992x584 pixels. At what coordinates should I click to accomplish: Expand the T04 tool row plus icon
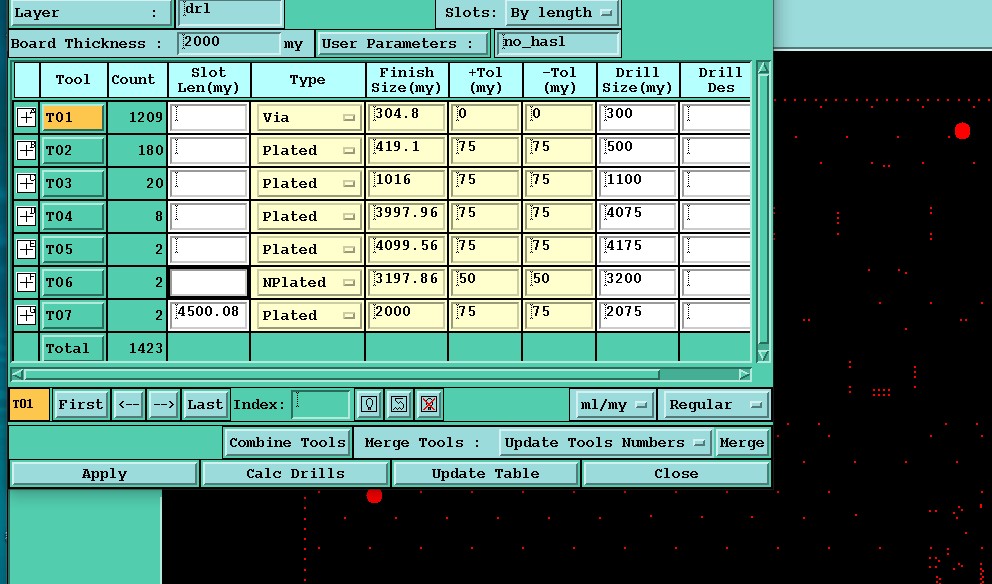[27, 216]
